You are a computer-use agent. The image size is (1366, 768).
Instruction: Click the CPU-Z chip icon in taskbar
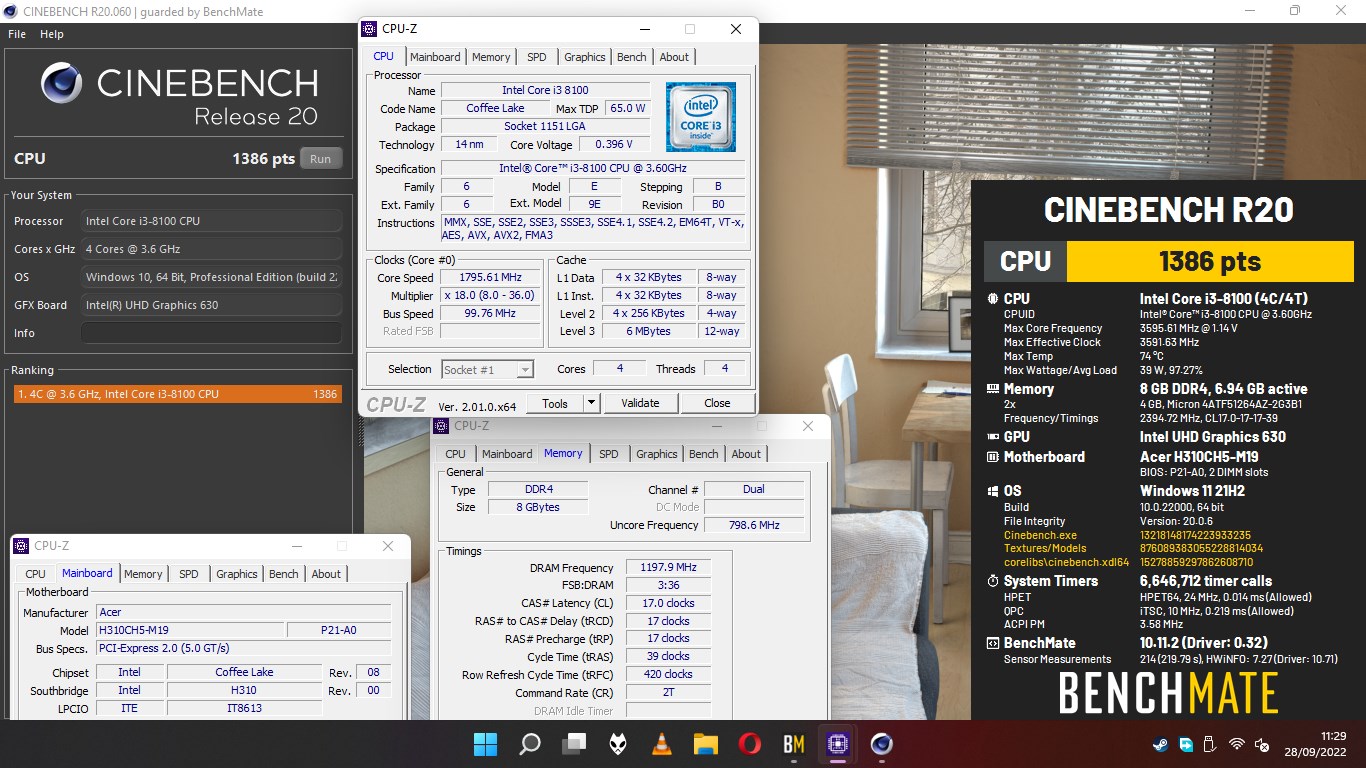point(838,744)
